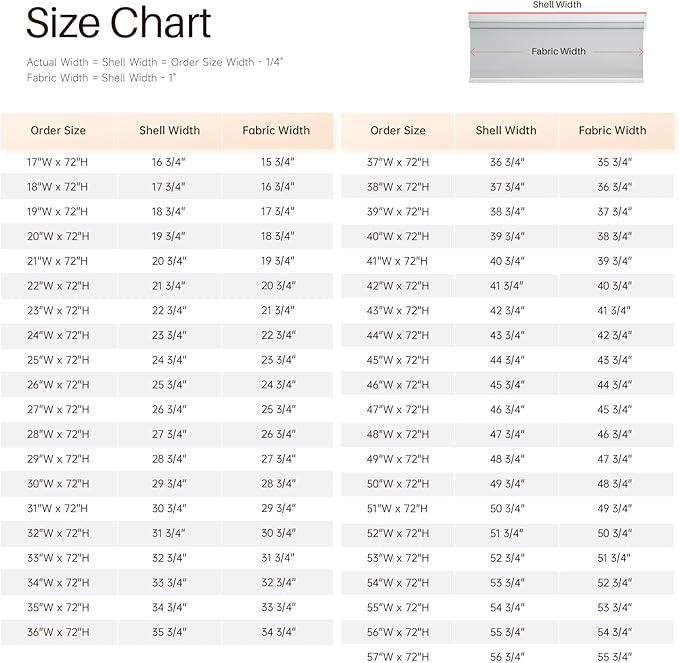679x663 pixels.
Task: Select fabric width value 15 3/4"
Action: pyautogui.click(x=278, y=162)
